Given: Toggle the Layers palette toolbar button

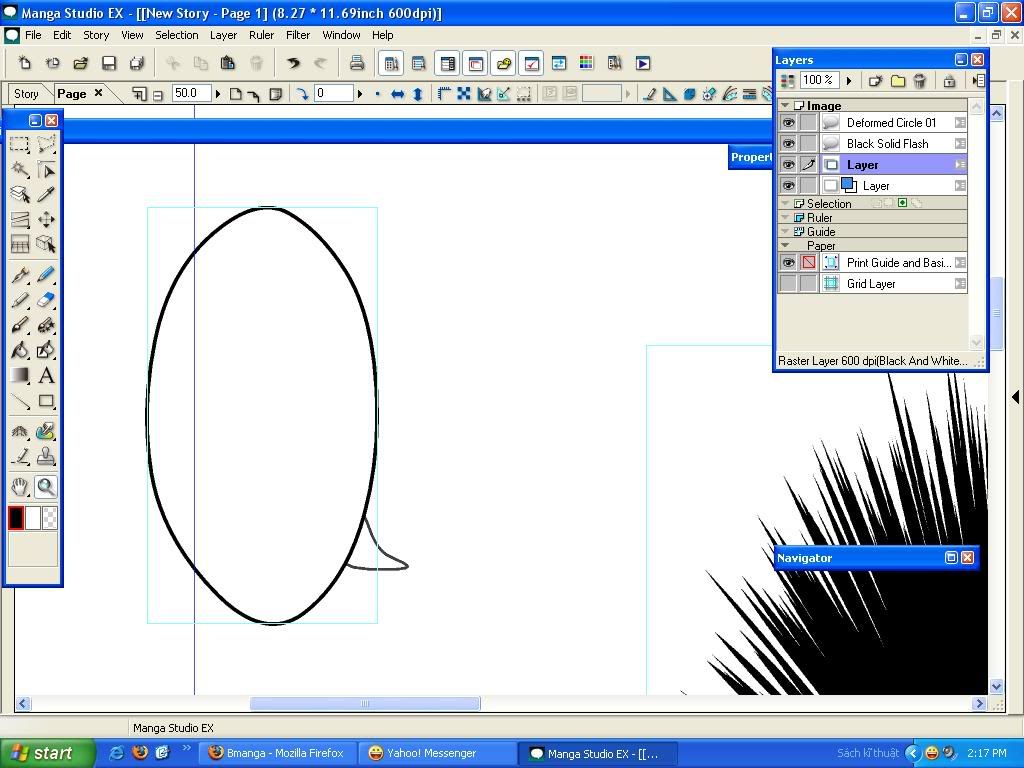Looking at the screenshot, I should pyautogui.click(x=447, y=63).
